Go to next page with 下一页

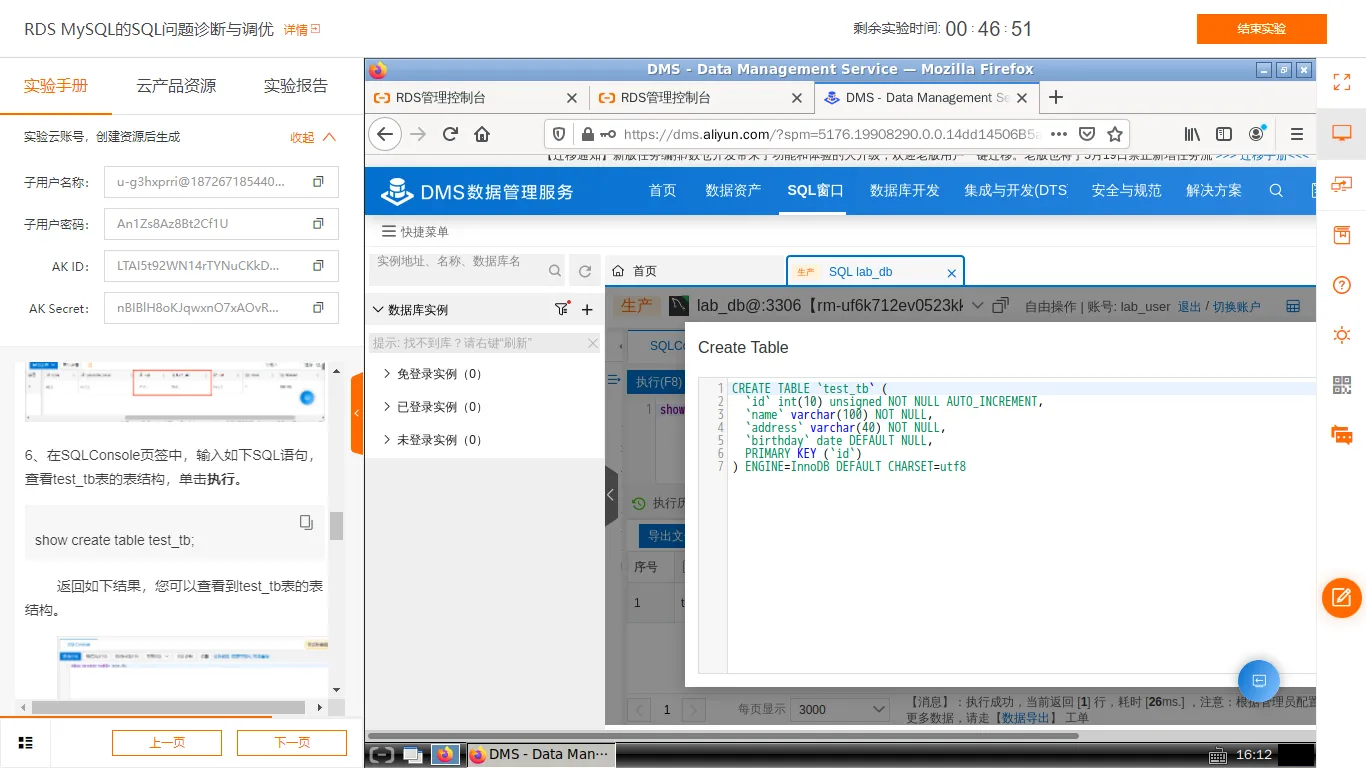pyautogui.click(x=292, y=742)
